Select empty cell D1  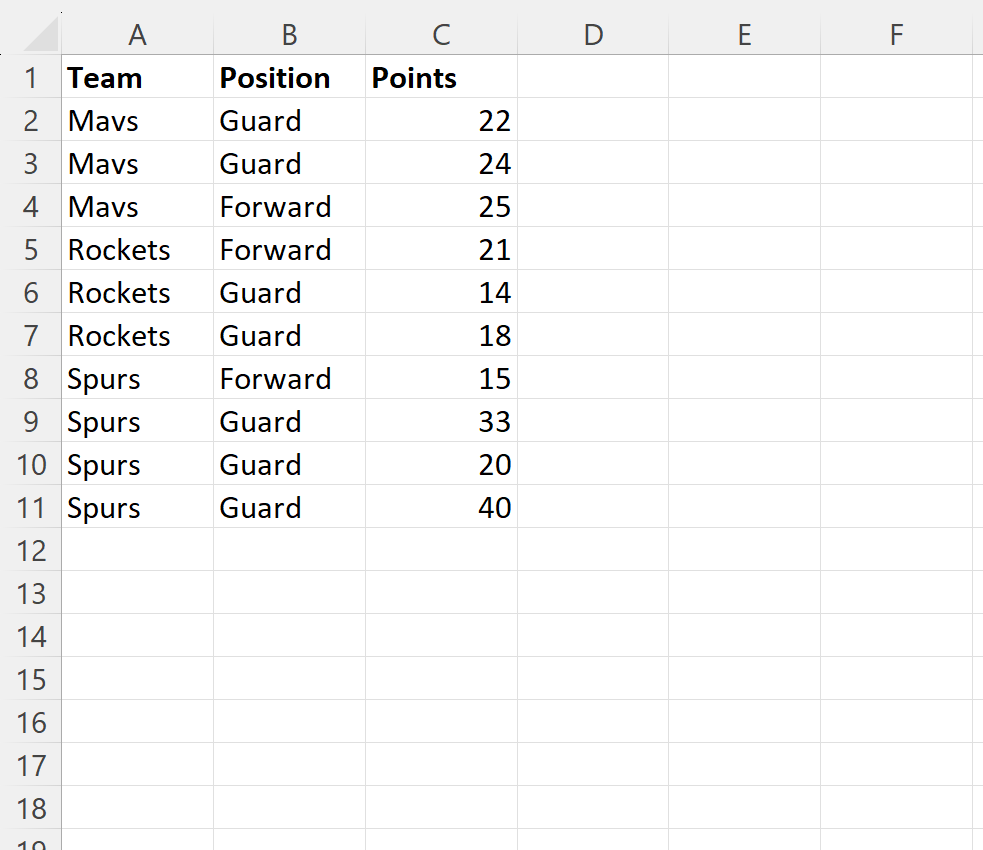[x=593, y=78]
